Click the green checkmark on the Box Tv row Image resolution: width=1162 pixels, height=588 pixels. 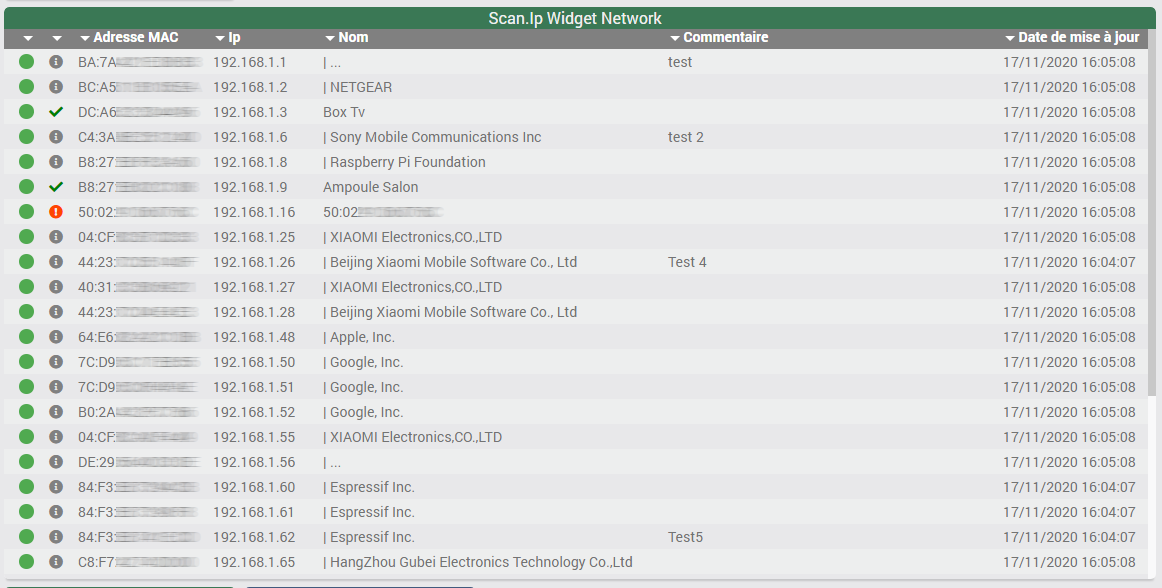tap(56, 112)
